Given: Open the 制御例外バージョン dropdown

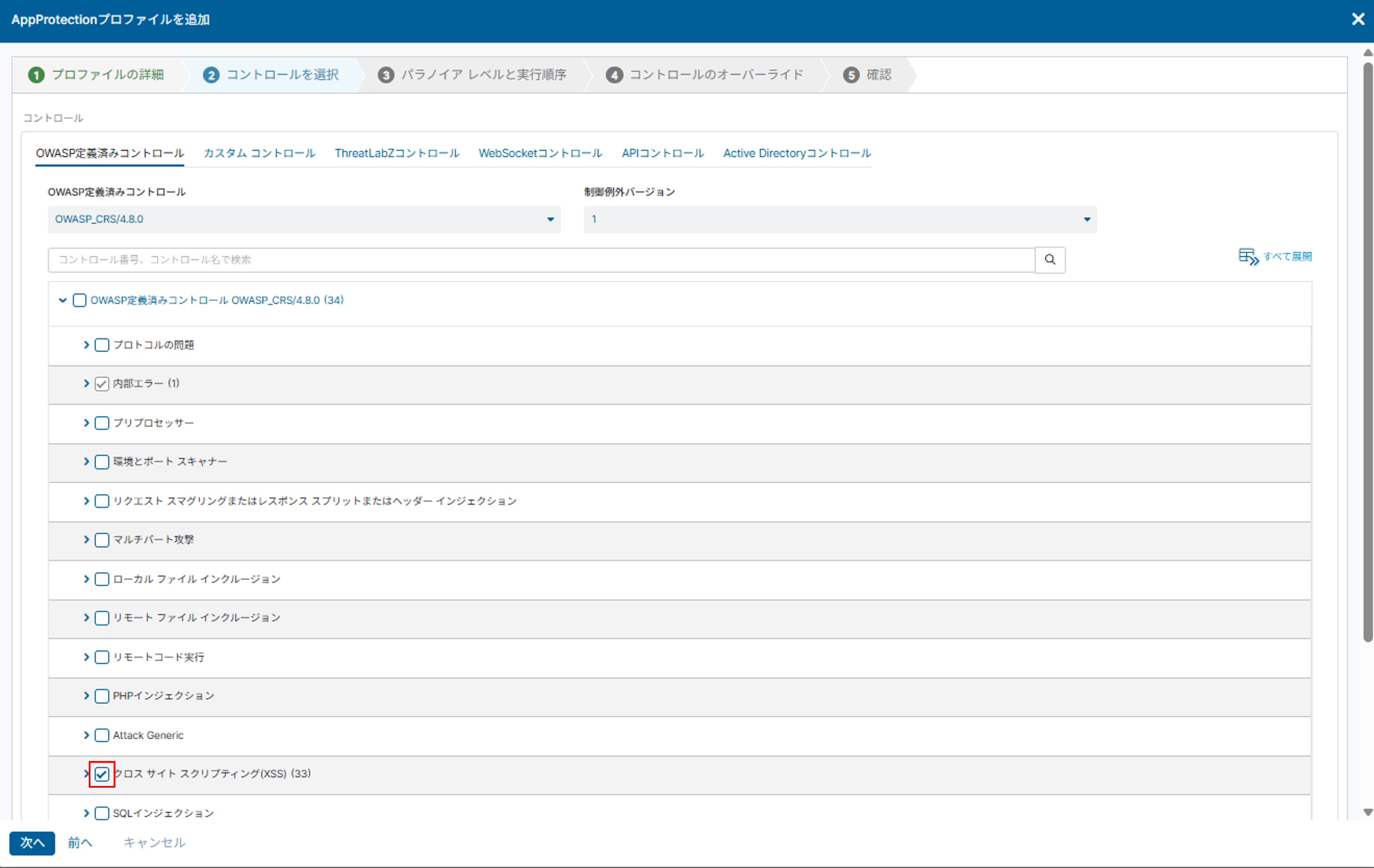Looking at the screenshot, I should click(839, 219).
